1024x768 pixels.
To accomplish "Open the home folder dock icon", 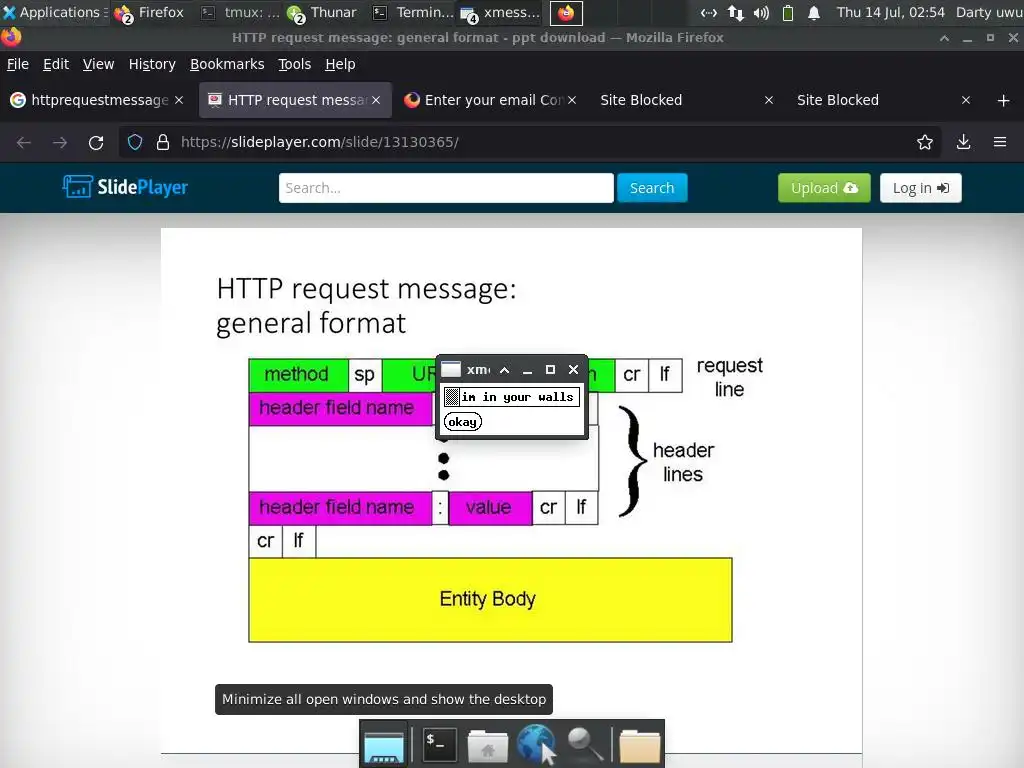I will click(487, 746).
